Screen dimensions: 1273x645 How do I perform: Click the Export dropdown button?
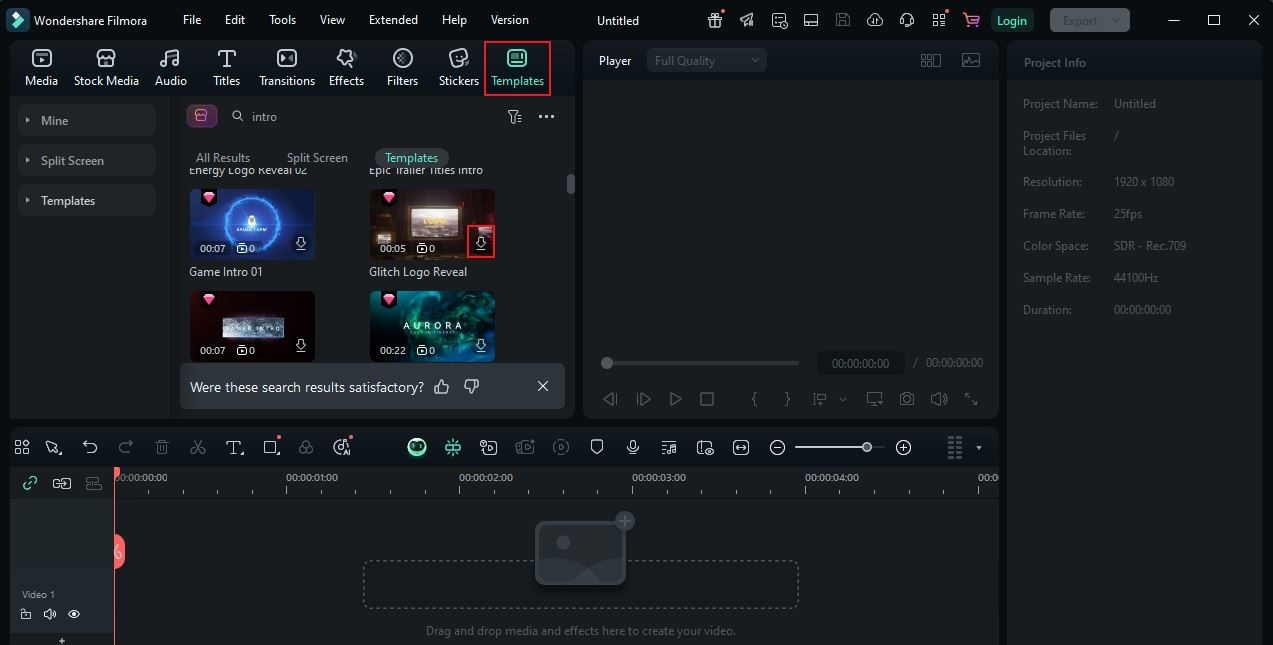1090,20
